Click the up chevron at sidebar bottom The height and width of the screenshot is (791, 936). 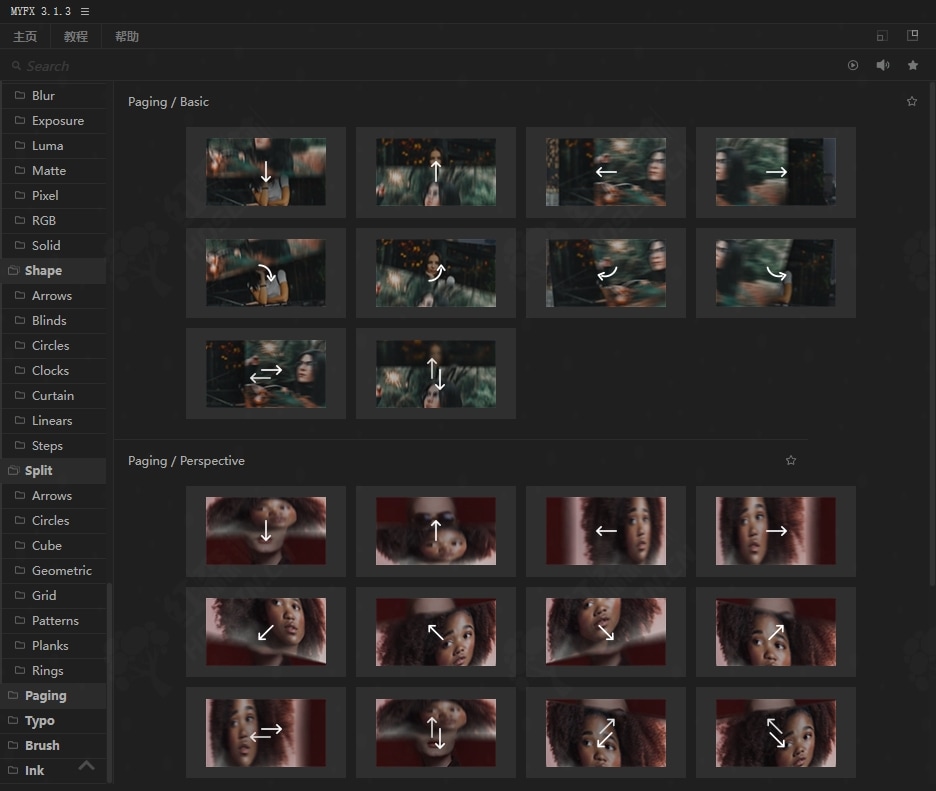(x=87, y=765)
